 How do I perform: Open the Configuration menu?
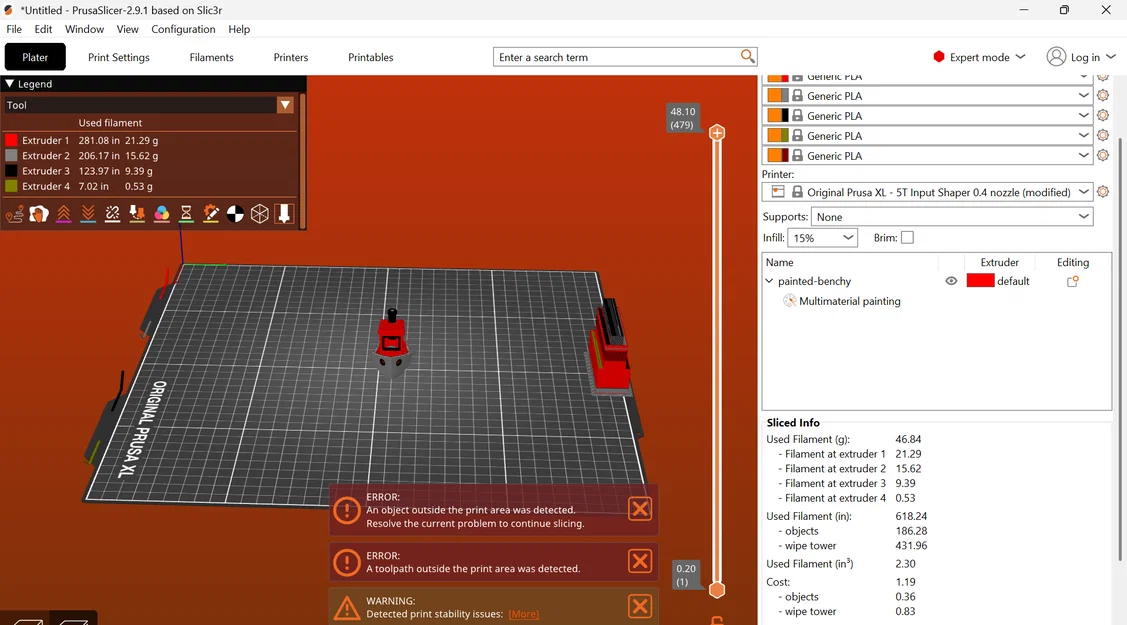183,29
